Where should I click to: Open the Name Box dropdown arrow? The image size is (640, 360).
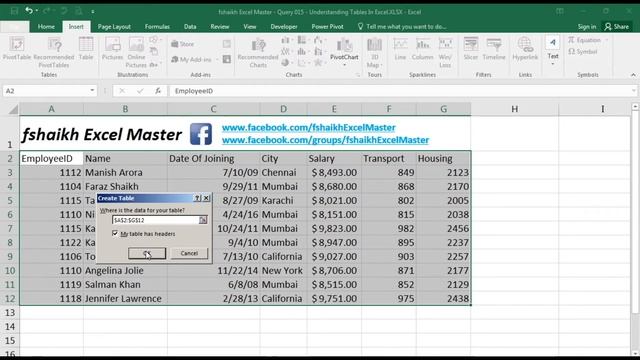tap(92, 91)
